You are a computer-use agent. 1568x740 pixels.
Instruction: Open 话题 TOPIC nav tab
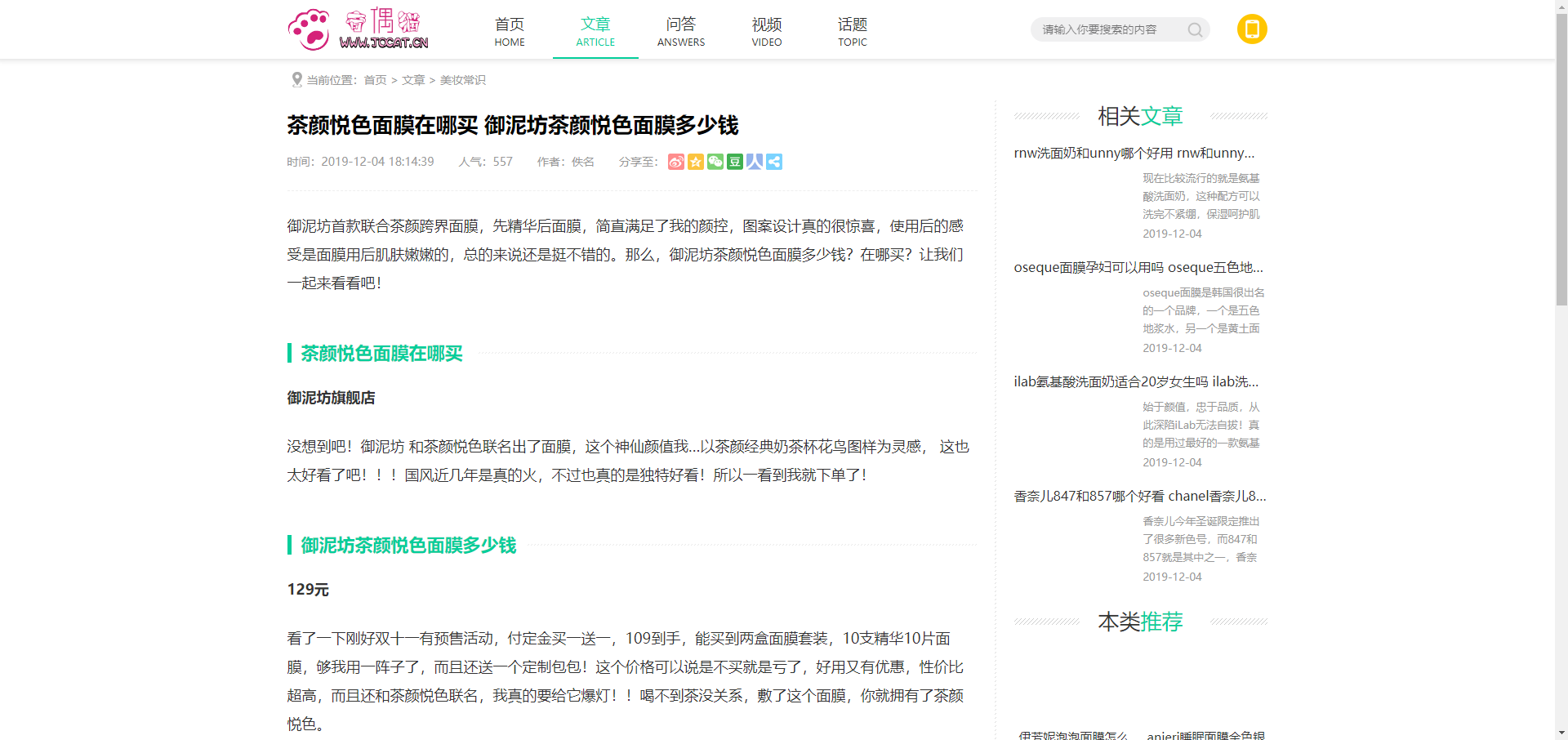(x=853, y=31)
